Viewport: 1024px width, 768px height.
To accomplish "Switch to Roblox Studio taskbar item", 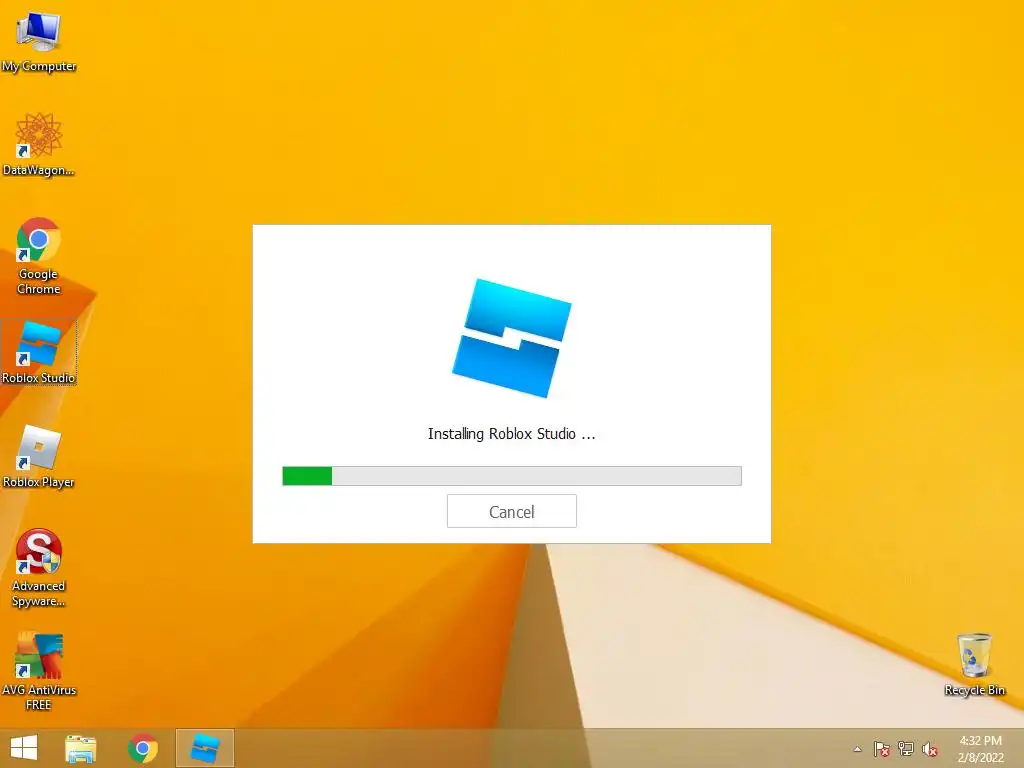I will click(x=204, y=748).
